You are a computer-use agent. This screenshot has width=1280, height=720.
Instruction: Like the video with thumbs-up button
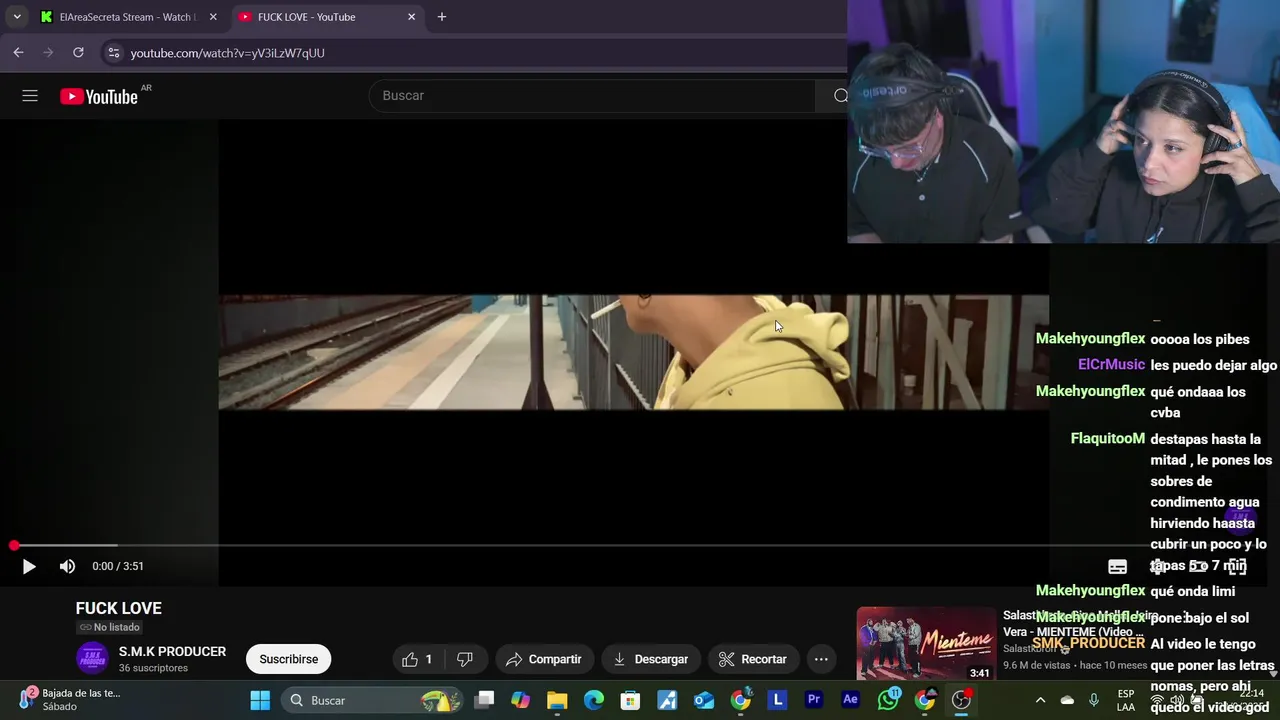click(x=417, y=659)
